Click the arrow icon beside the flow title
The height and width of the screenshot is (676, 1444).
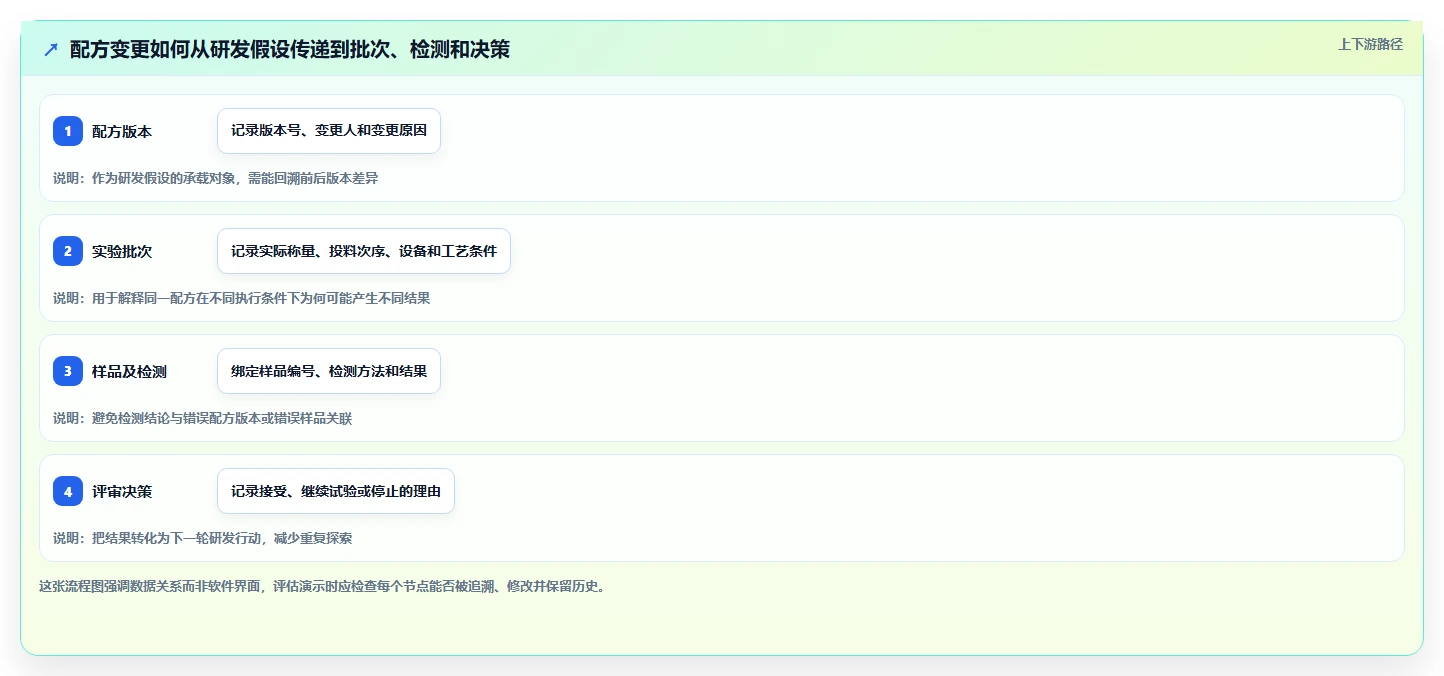[x=51, y=50]
